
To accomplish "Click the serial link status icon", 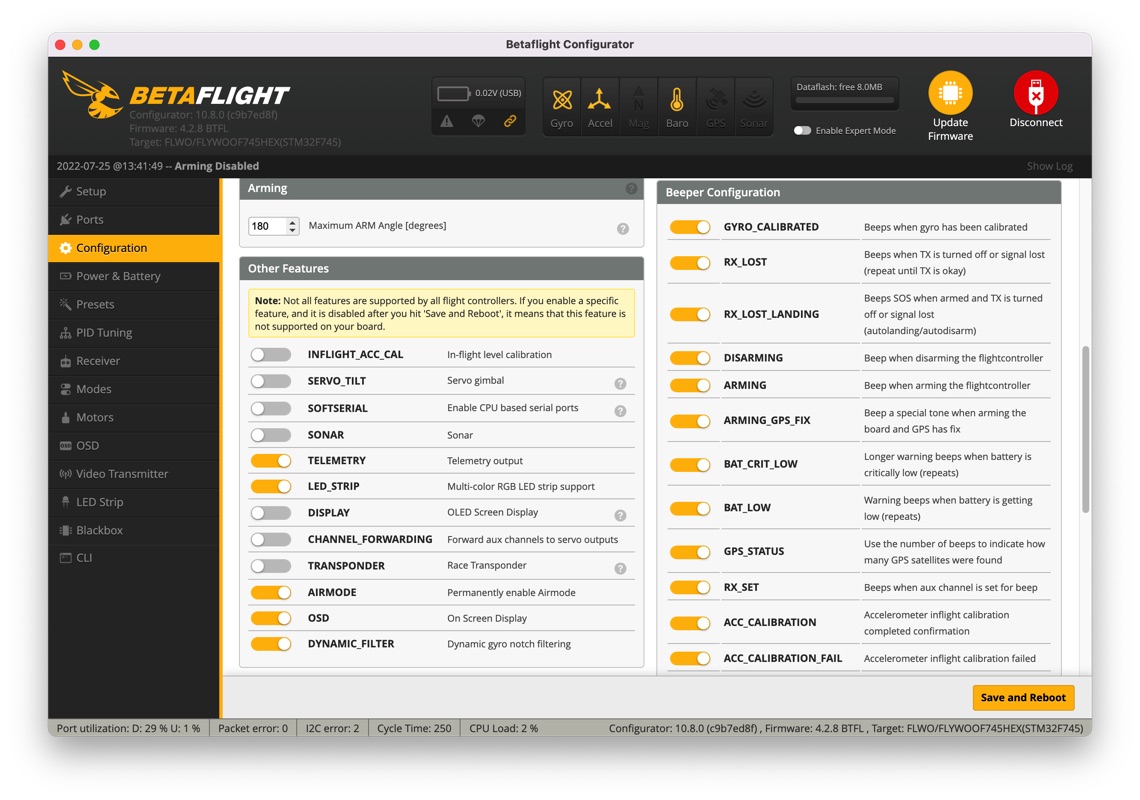I will click(x=510, y=121).
